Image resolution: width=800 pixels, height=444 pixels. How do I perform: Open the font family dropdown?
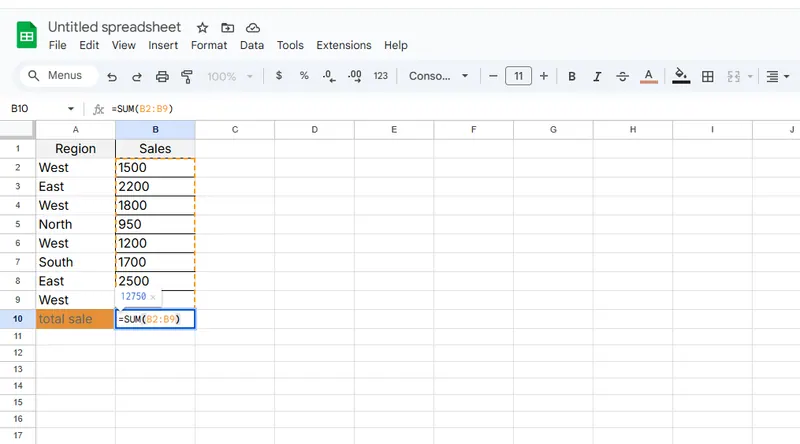pyautogui.click(x=438, y=76)
